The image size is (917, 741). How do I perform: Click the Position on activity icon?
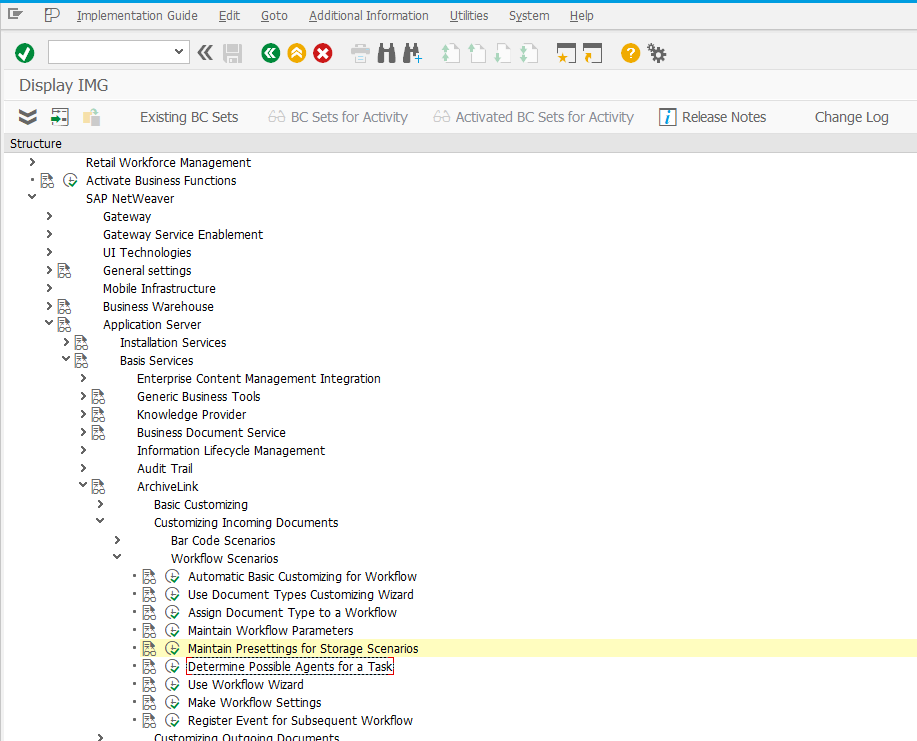coord(60,117)
